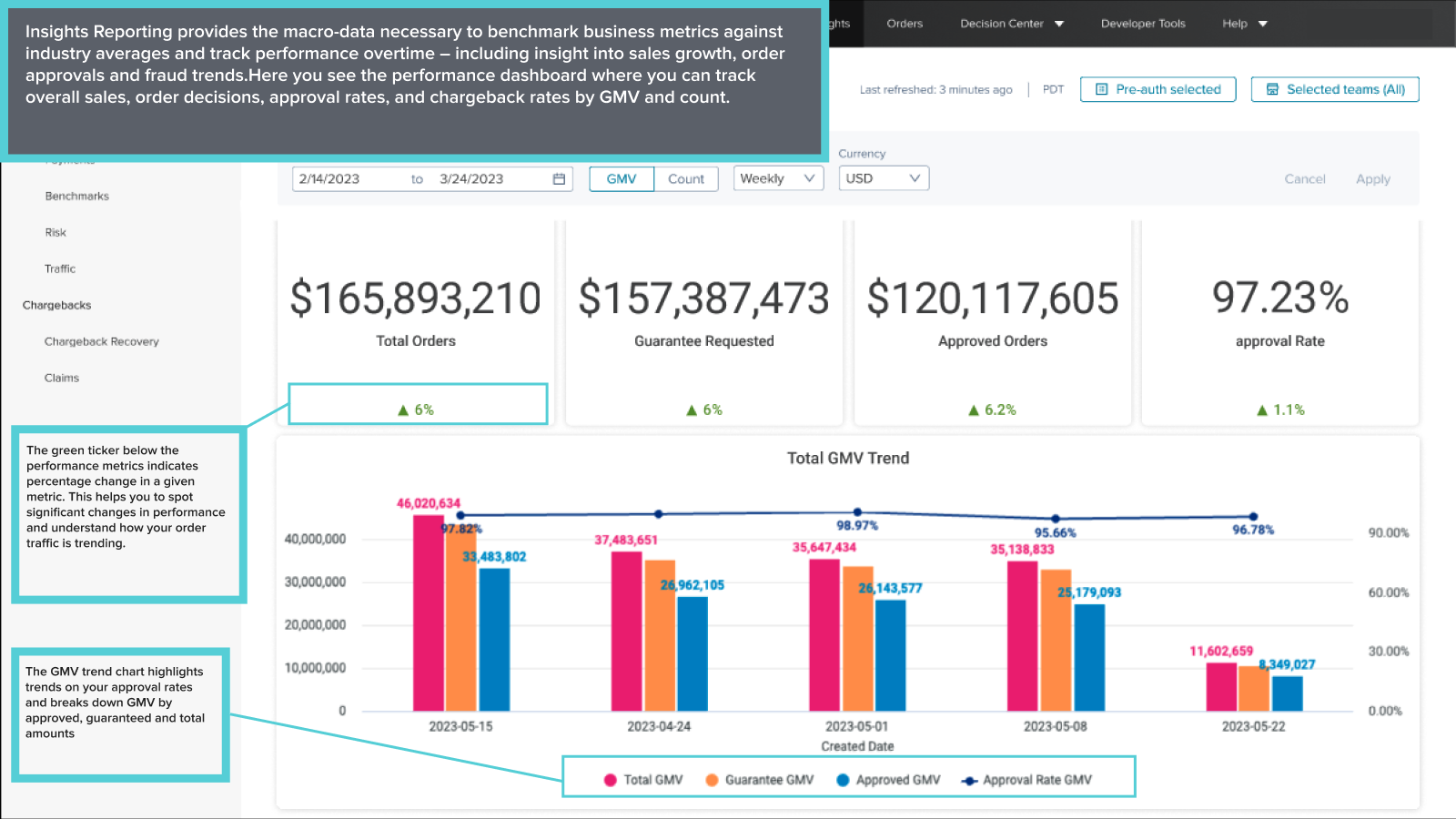Click the green arrow under approval Rate
The image size is (1456, 819).
[x=1262, y=410]
